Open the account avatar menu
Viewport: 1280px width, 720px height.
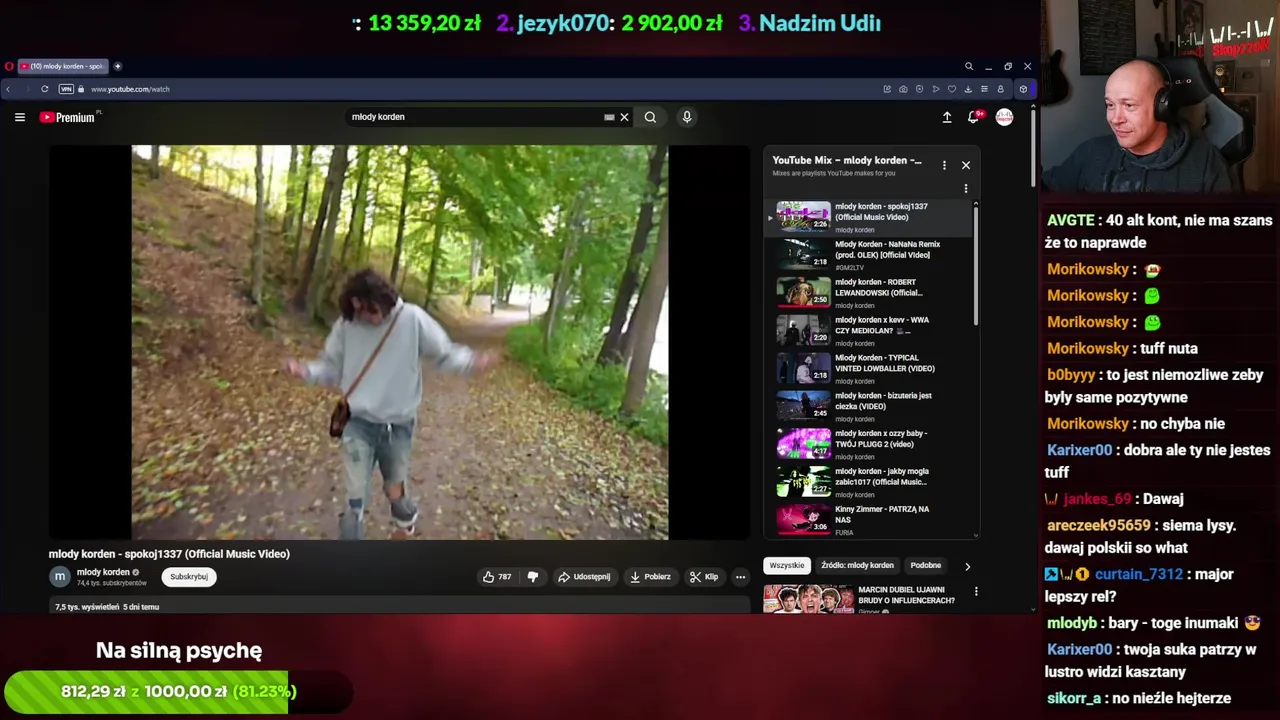pyautogui.click(x=1004, y=117)
